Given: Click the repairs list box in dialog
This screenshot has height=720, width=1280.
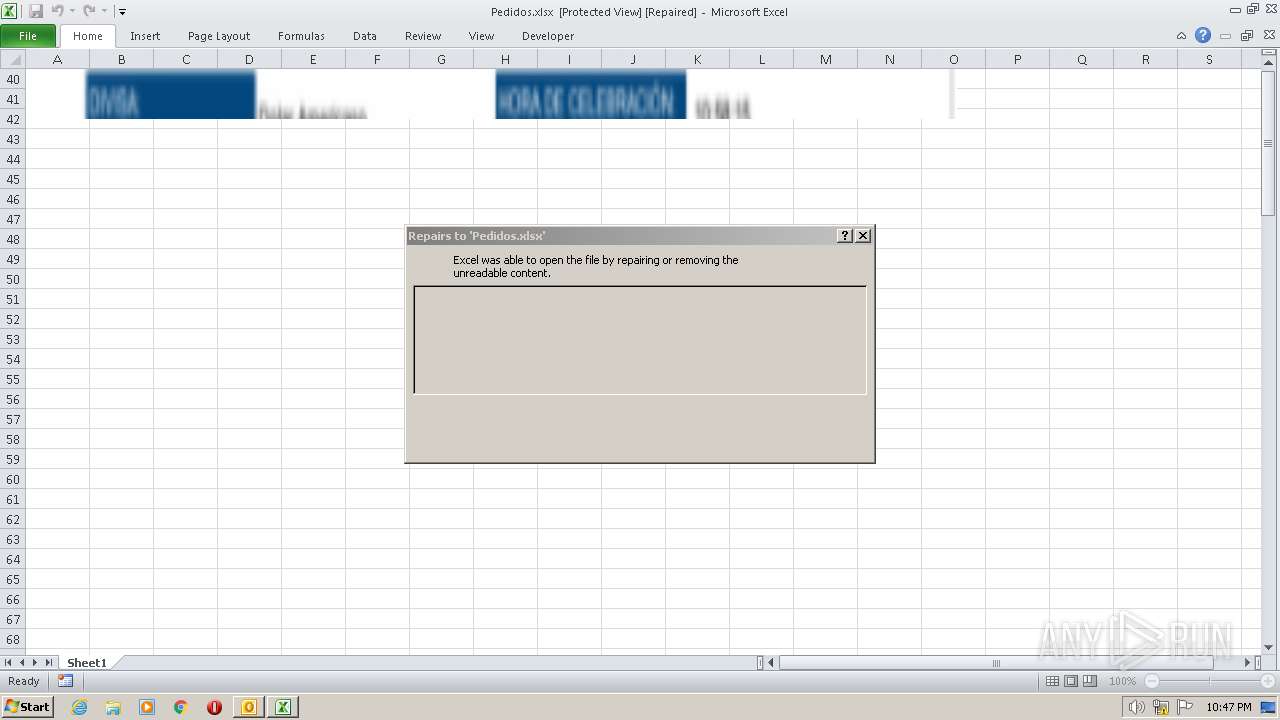Looking at the screenshot, I should point(640,340).
